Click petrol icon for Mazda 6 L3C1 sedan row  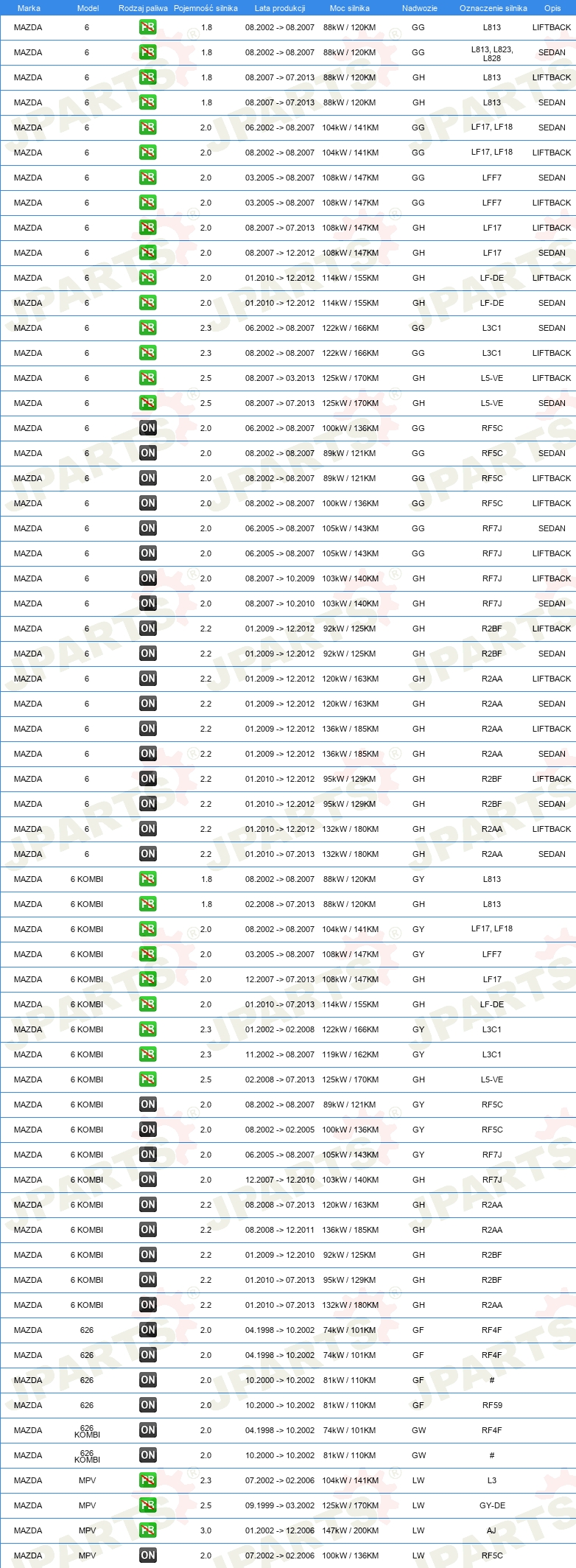pos(148,328)
